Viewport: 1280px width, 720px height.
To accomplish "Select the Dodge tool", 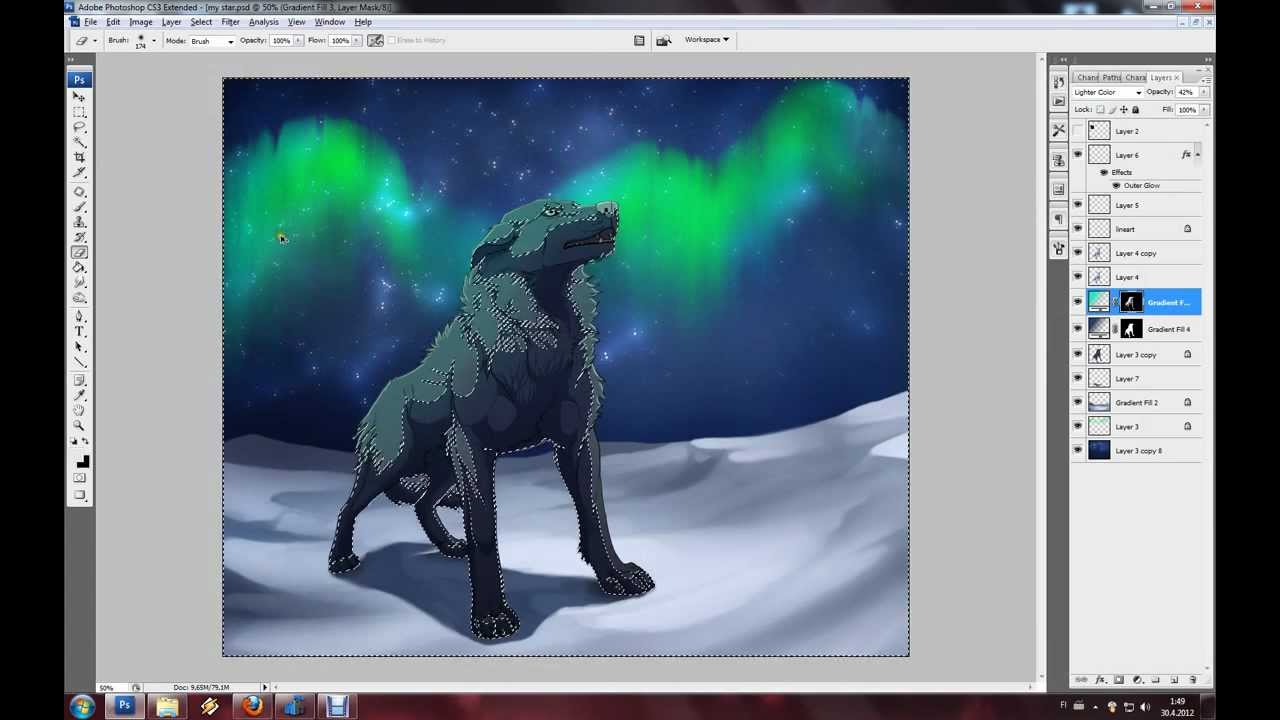I will click(x=79, y=297).
